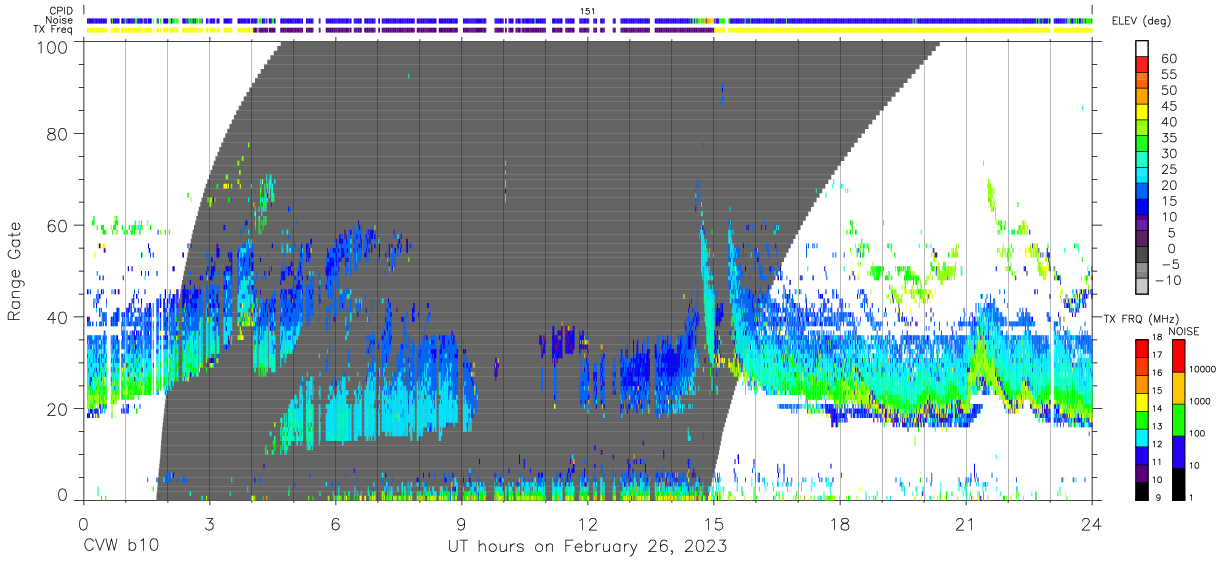The height and width of the screenshot is (567, 1228).
Task: Click the 15 tick on UT hours axis
Action: pyautogui.click(x=713, y=523)
